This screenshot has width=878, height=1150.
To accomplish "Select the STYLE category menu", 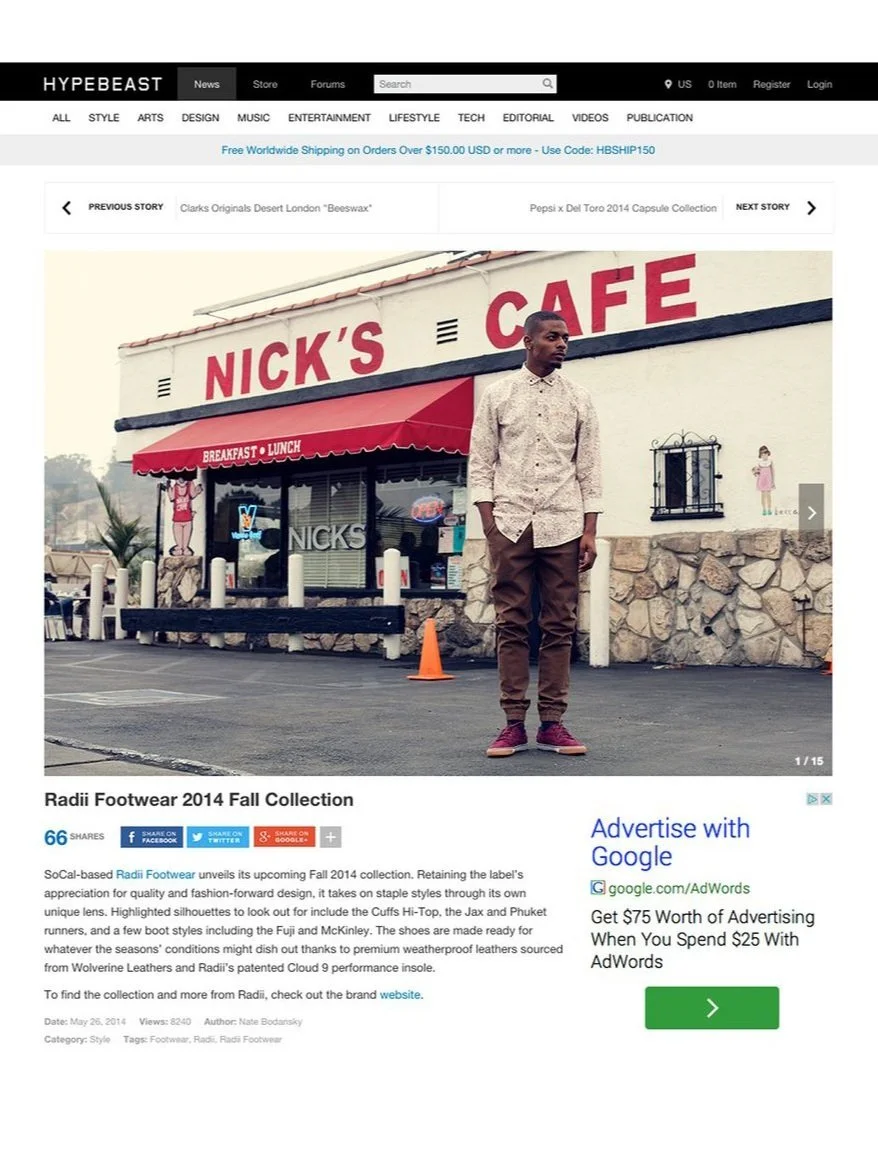I will (x=103, y=117).
